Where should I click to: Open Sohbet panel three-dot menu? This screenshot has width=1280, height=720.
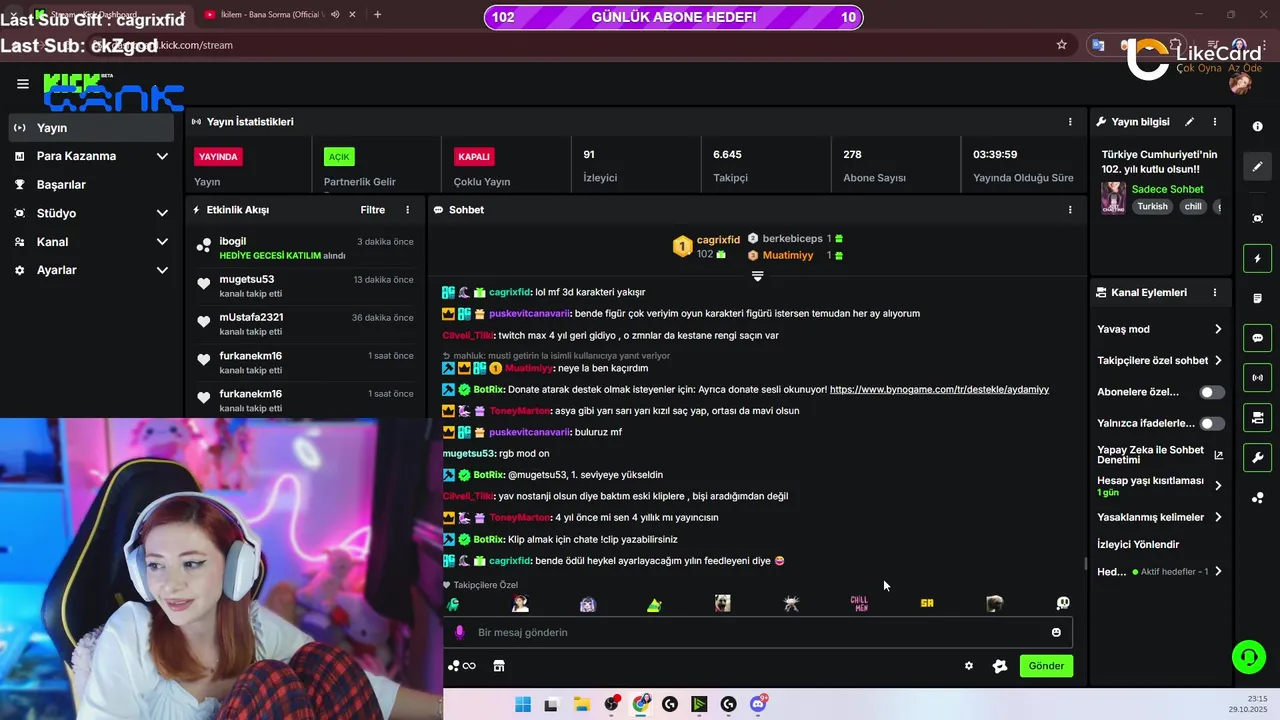1070,210
